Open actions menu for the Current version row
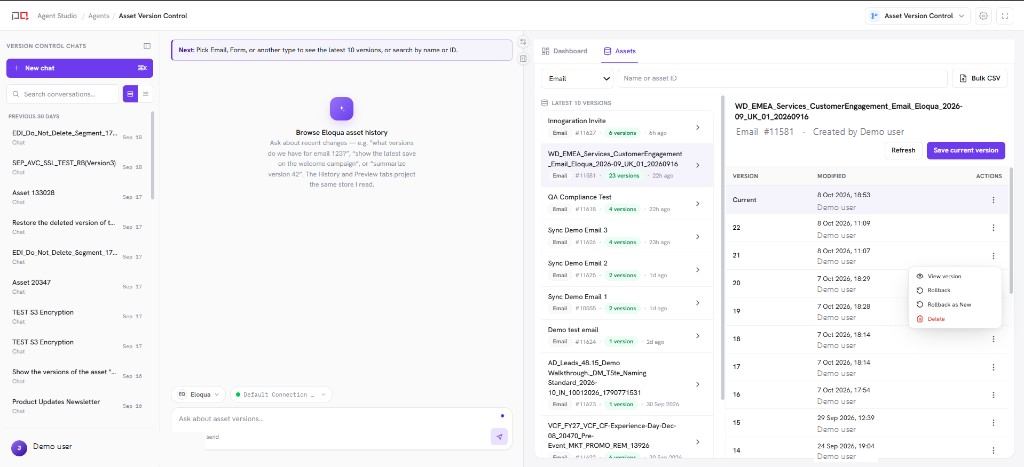1024x467 pixels. point(993,200)
